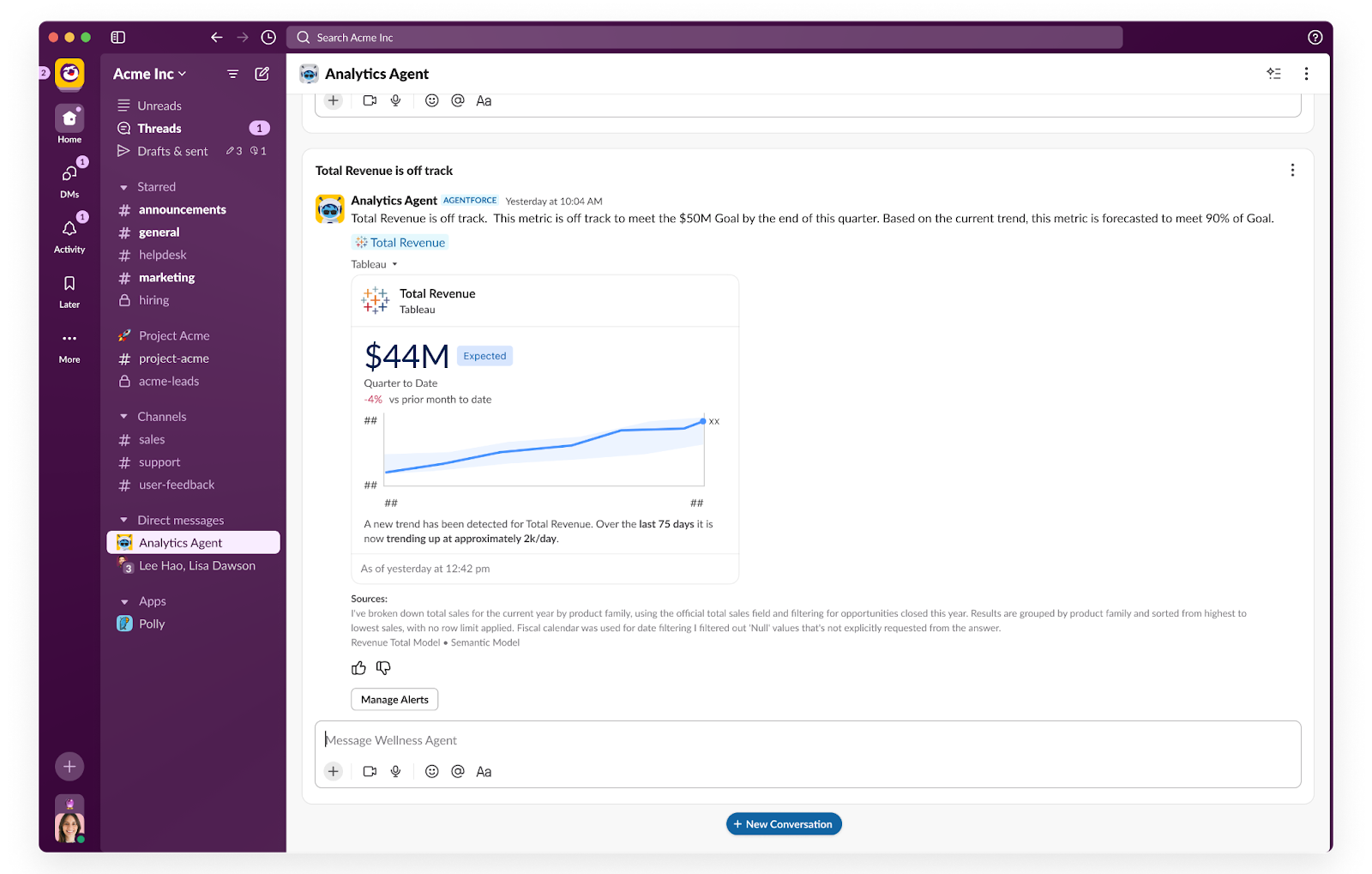
Task: Open the help question mark icon
Action: click(x=1315, y=38)
